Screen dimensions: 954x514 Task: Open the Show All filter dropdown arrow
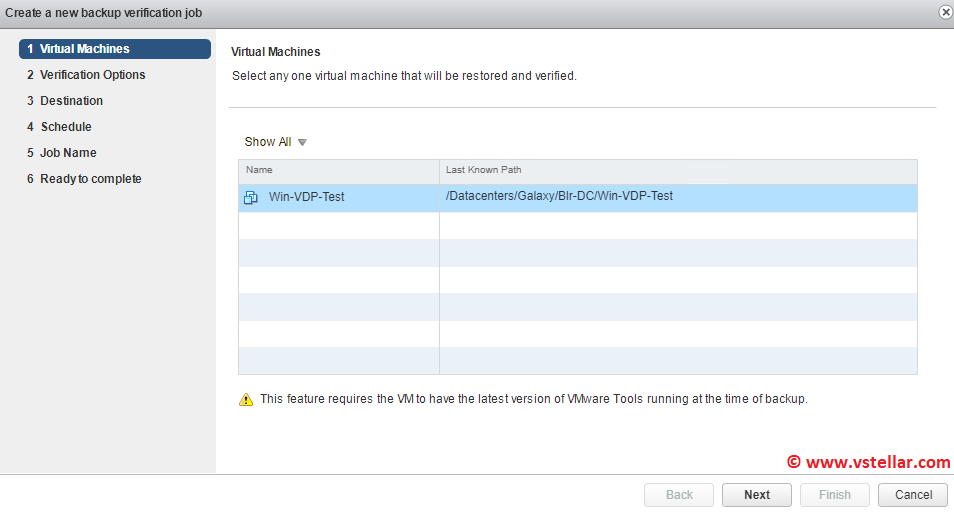(x=302, y=142)
